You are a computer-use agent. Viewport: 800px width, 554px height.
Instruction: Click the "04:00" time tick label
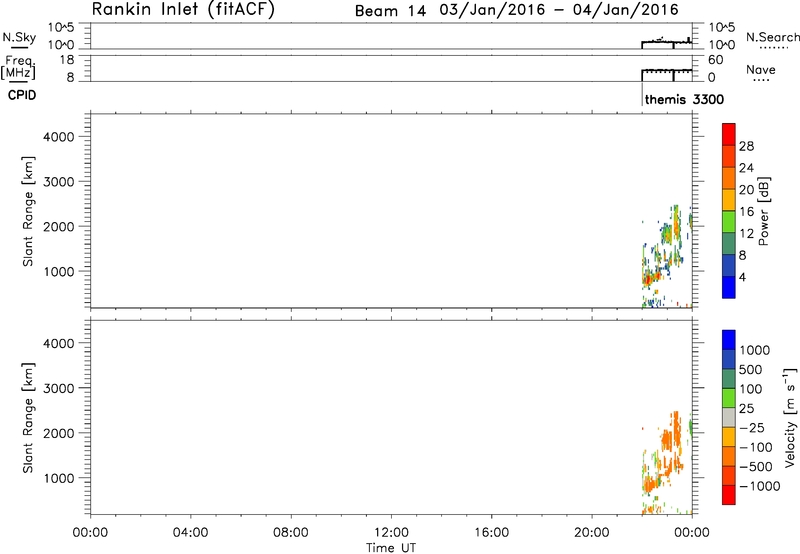(x=190, y=533)
